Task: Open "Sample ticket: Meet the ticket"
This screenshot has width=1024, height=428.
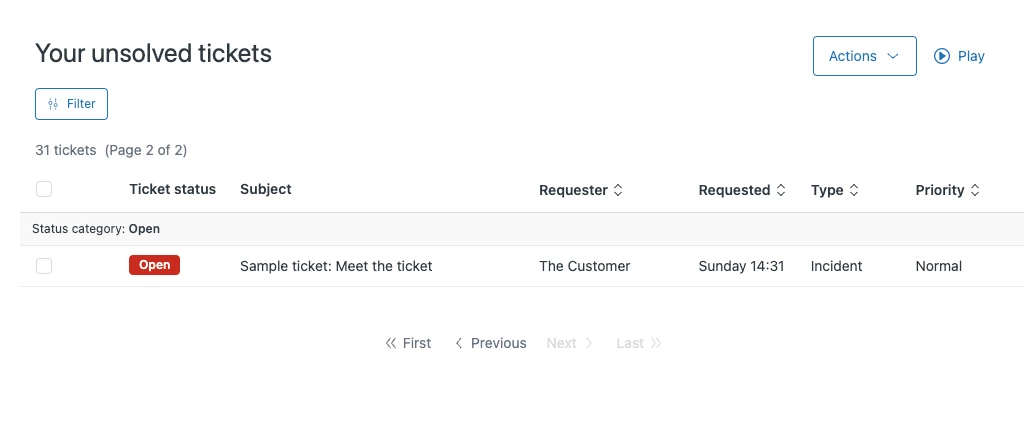Action: pyautogui.click(x=336, y=266)
